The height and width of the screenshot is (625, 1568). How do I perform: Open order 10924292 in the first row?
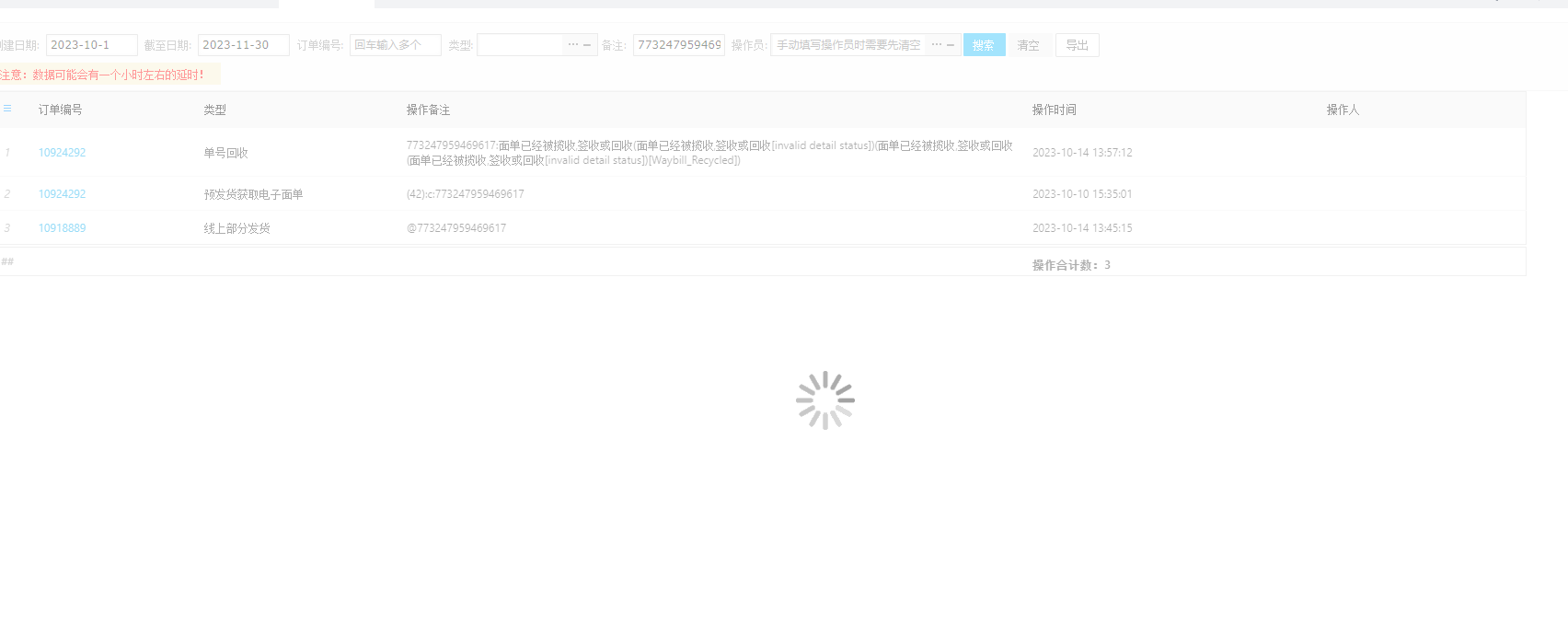pos(62,153)
